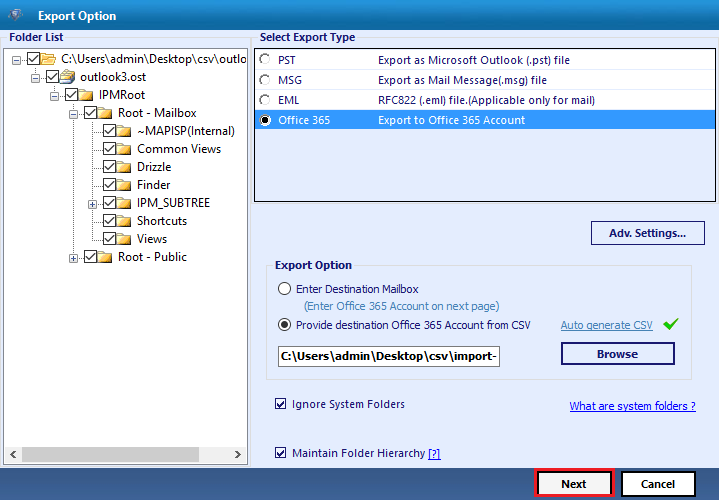The height and width of the screenshot is (500, 719).
Task: Uncheck the Finder folder checkbox
Action: (109, 185)
